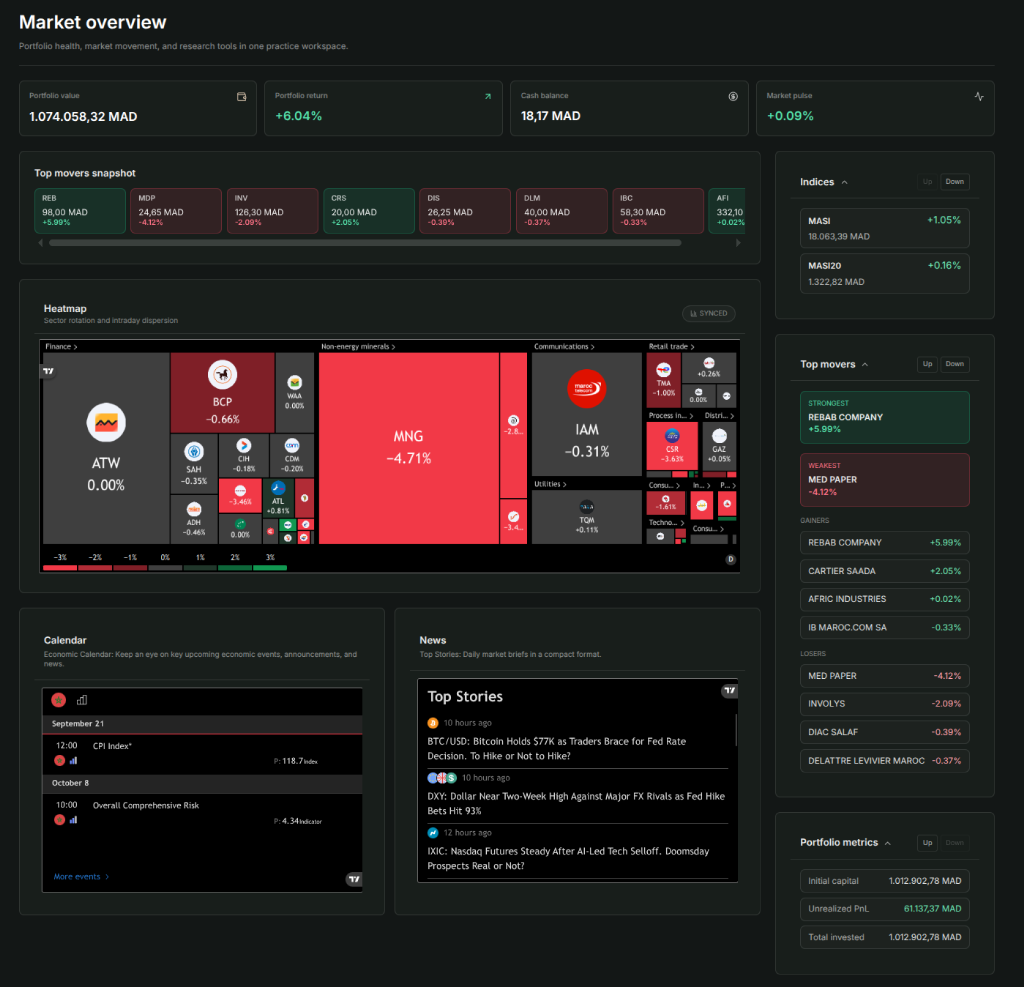Open the DXY Dollar news story

click(x=576, y=803)
